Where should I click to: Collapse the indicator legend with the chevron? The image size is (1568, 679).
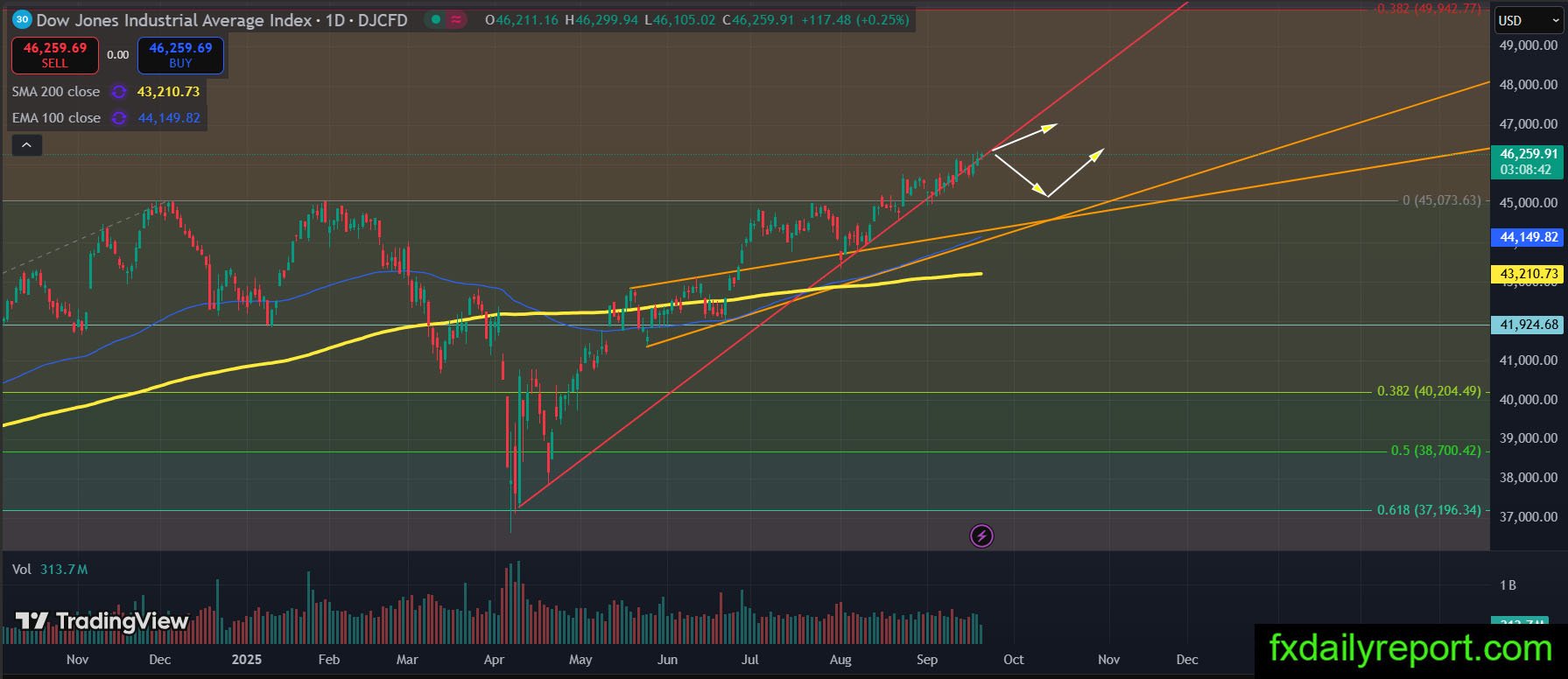coord(26,145)
